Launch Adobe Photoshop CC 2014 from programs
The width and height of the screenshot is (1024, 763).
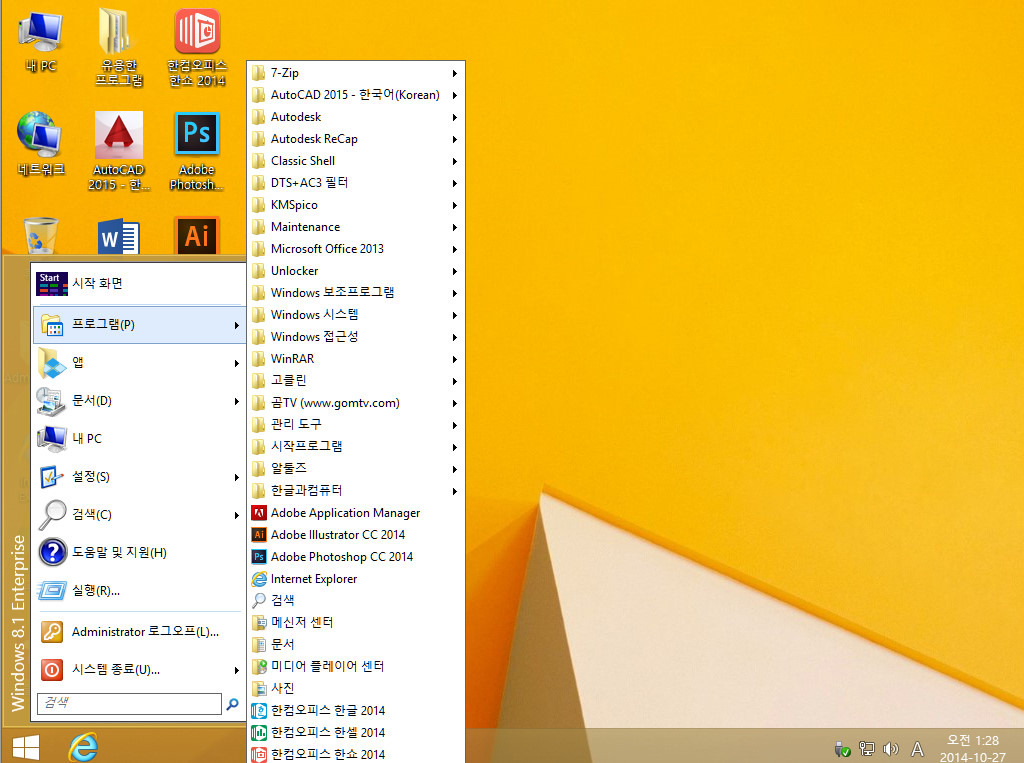356,557
